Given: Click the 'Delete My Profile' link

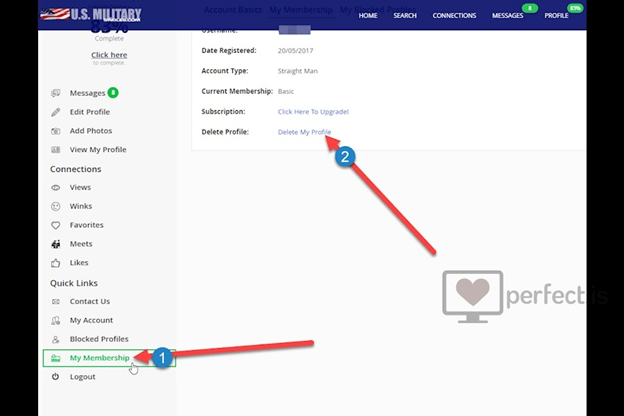Looking at the screenshot, I should (x=304, y=132).
